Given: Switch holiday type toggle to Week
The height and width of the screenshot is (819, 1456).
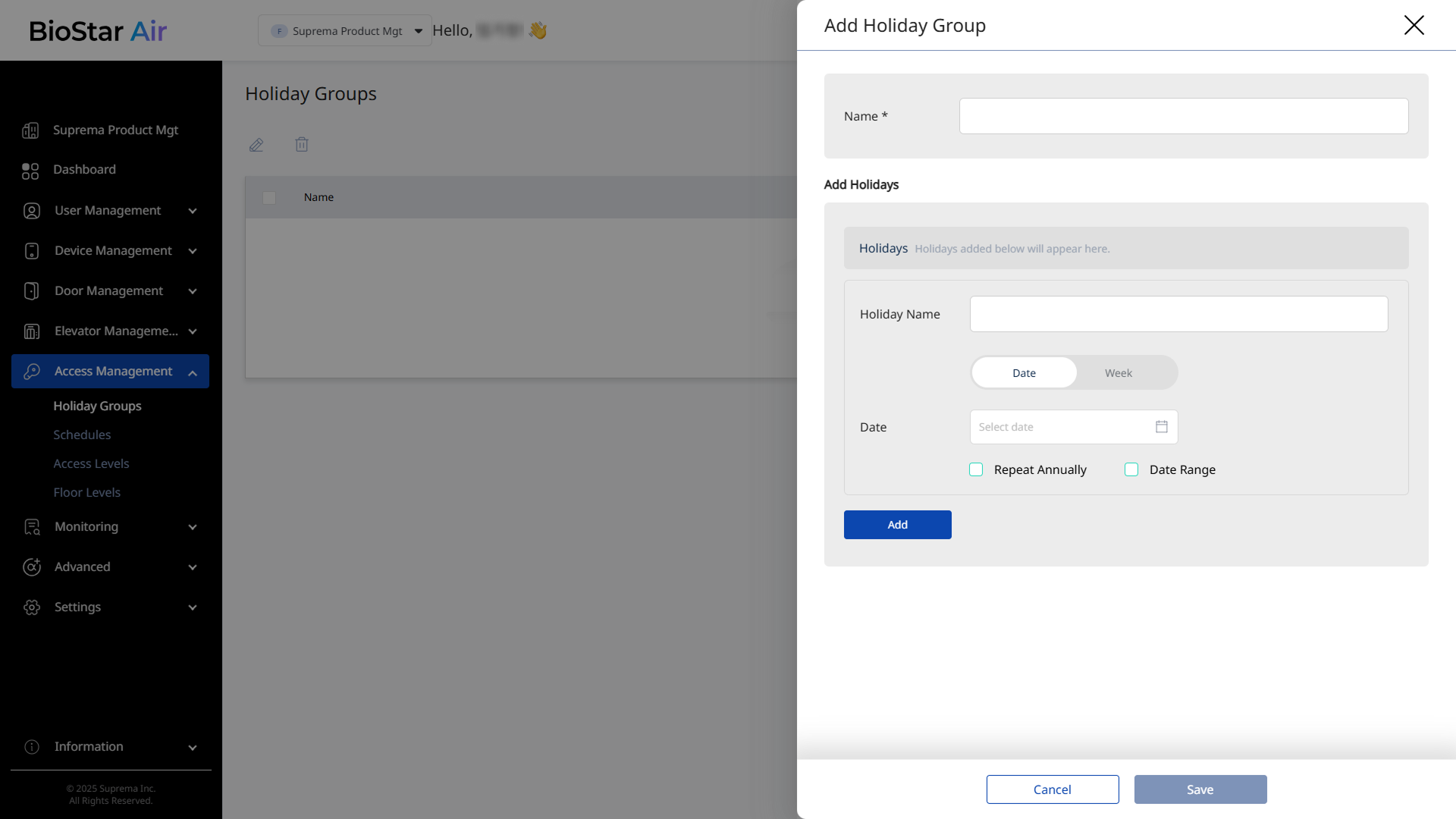Looking at the screenshot, I should (1118, 373).
